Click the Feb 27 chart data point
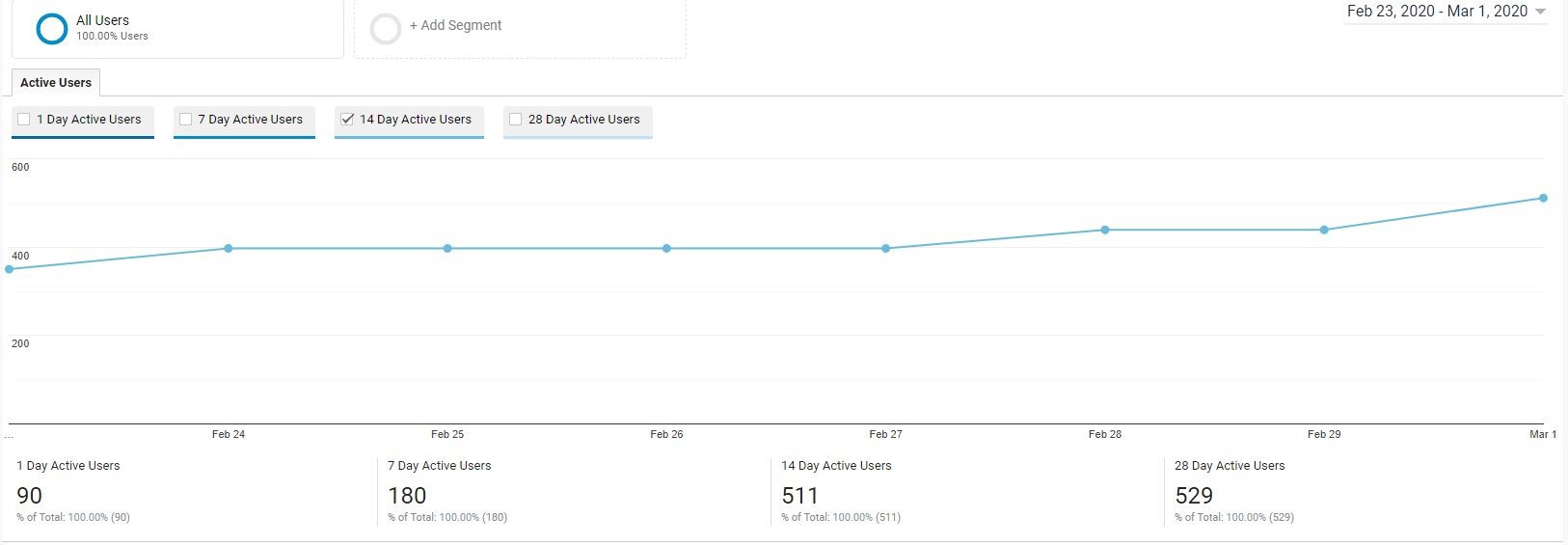 [x=886, y=249]
